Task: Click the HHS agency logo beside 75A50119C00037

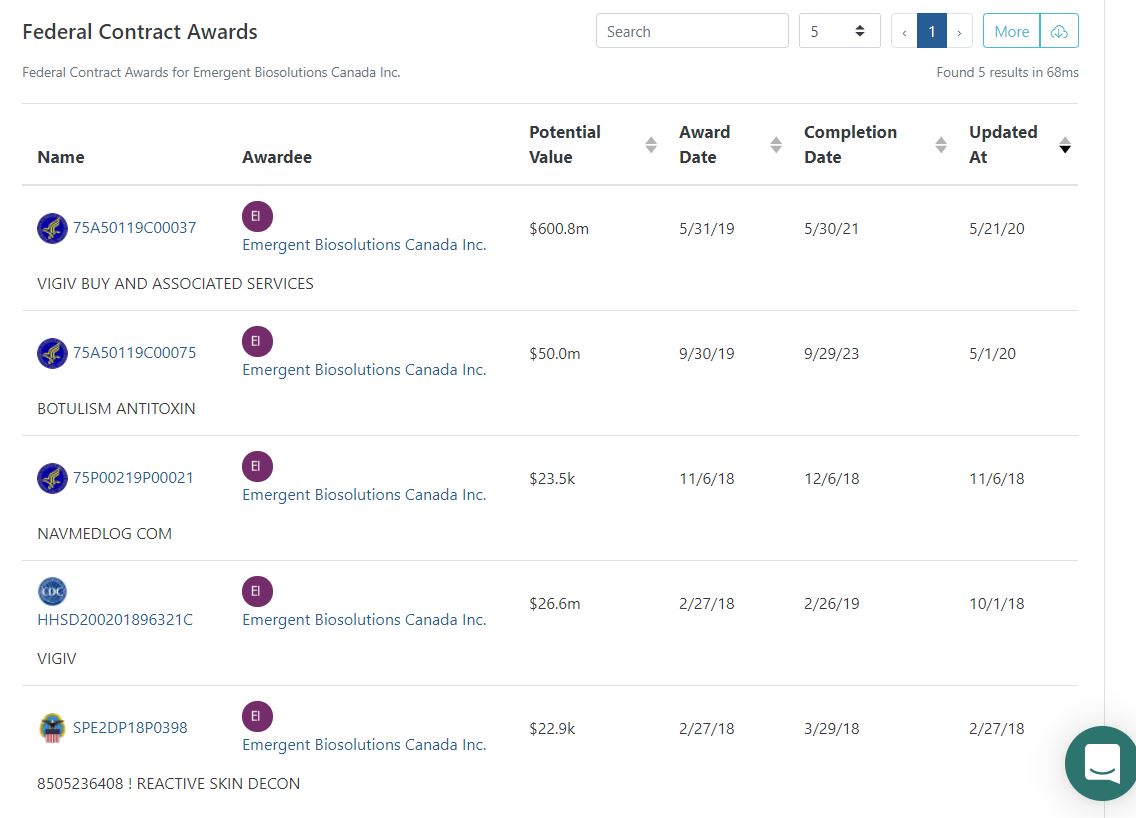Action: [x=52, y=228]
